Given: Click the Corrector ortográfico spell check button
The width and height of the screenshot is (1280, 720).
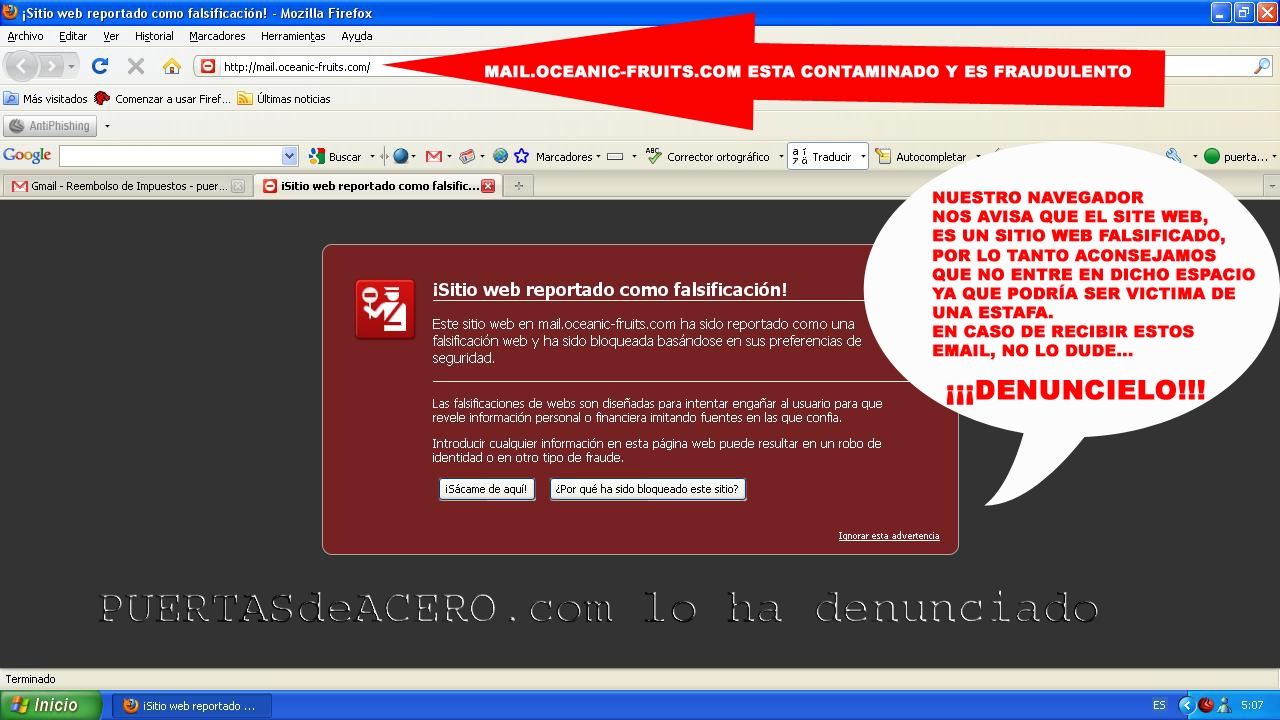Looking at the screenshot, I should (x=708, y=157).
